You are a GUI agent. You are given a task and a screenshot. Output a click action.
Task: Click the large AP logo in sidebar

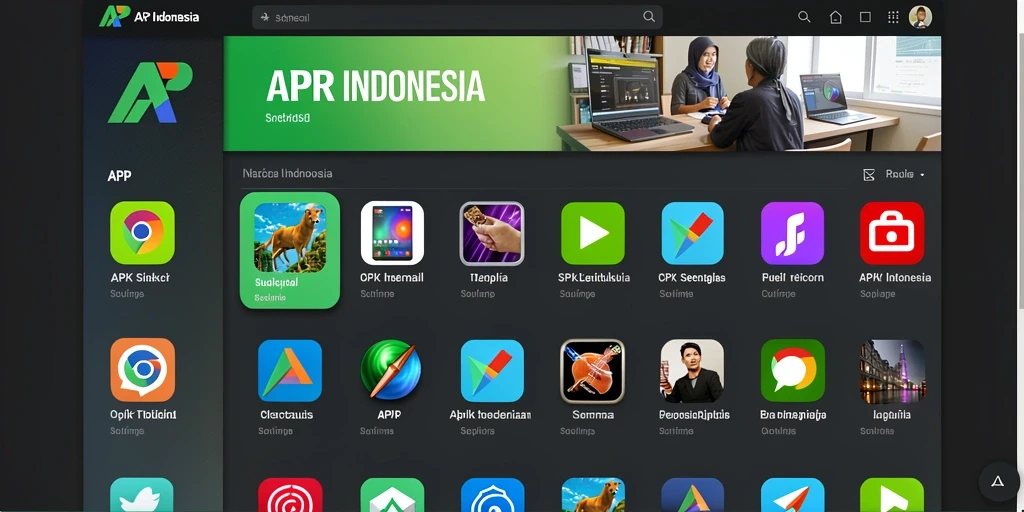[150, 93]
